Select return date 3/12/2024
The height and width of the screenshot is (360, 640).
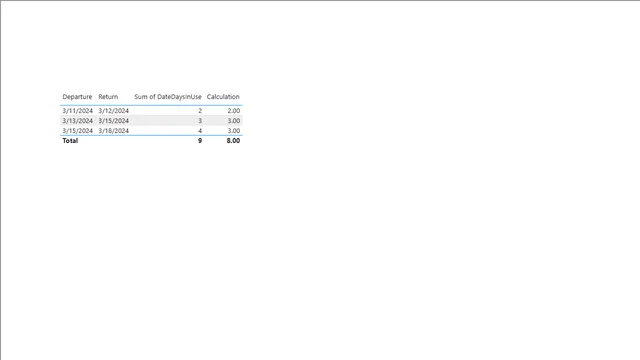pyautogui.click(x=113, y=111)
